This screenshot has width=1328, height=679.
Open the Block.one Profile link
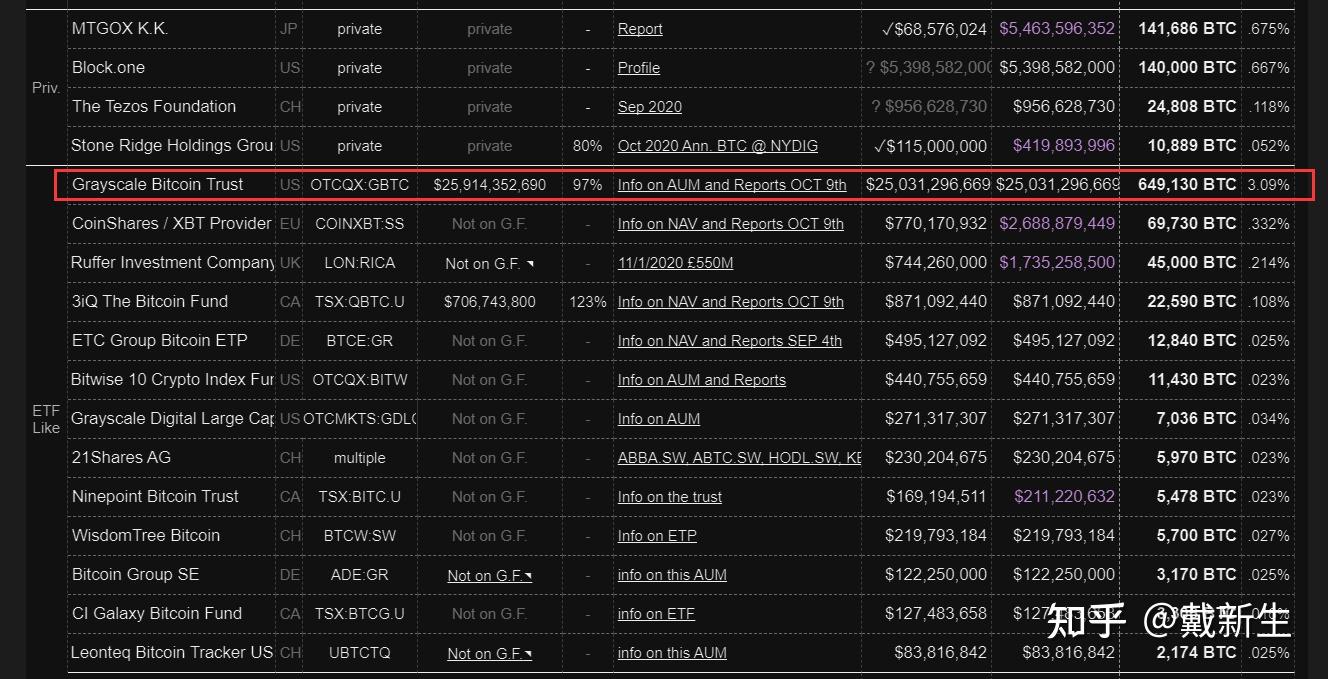tap(638, 68)
